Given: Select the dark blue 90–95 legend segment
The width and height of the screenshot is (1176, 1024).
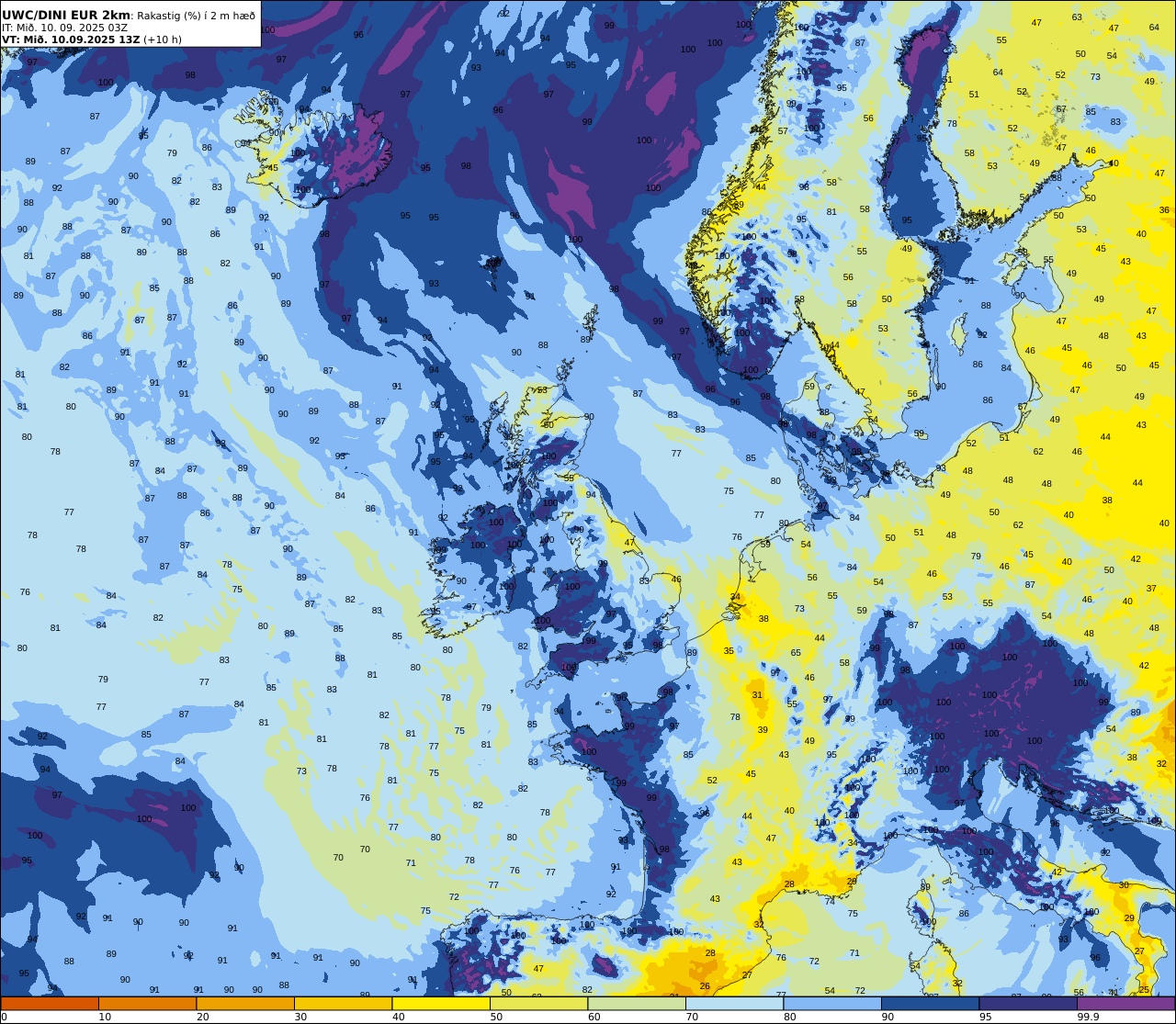Looking at the screenshot, I should (x=930, y=1003).
